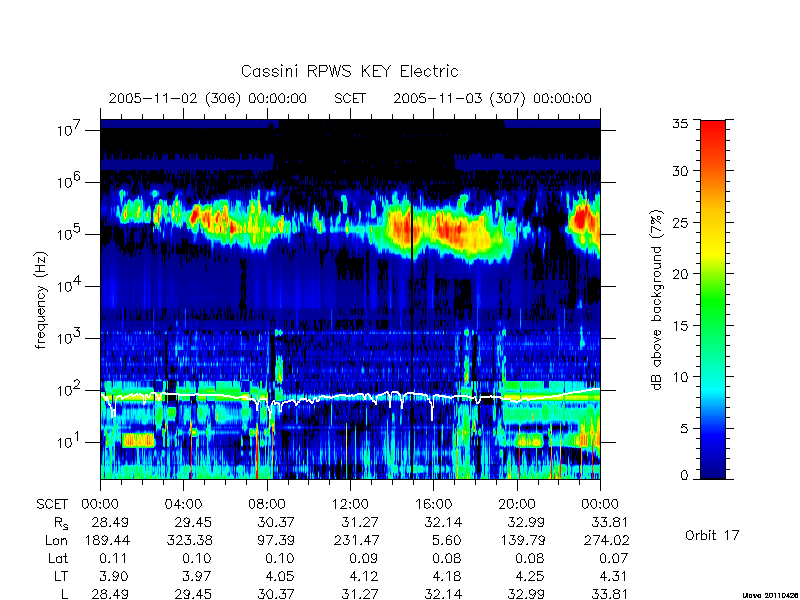Click the latitude value 0.09
This screenshot has width=800, height=600.
[x=363, y=559]
